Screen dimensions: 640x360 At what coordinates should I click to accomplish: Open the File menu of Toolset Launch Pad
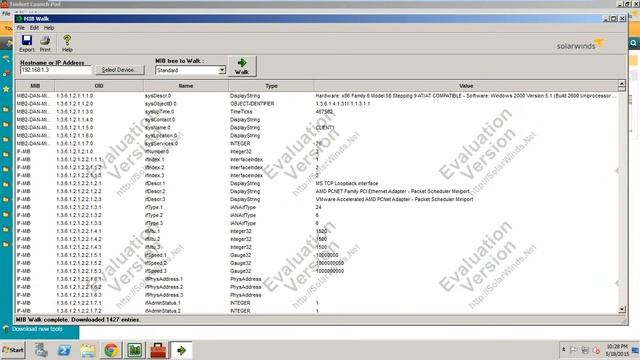(6, 13)
